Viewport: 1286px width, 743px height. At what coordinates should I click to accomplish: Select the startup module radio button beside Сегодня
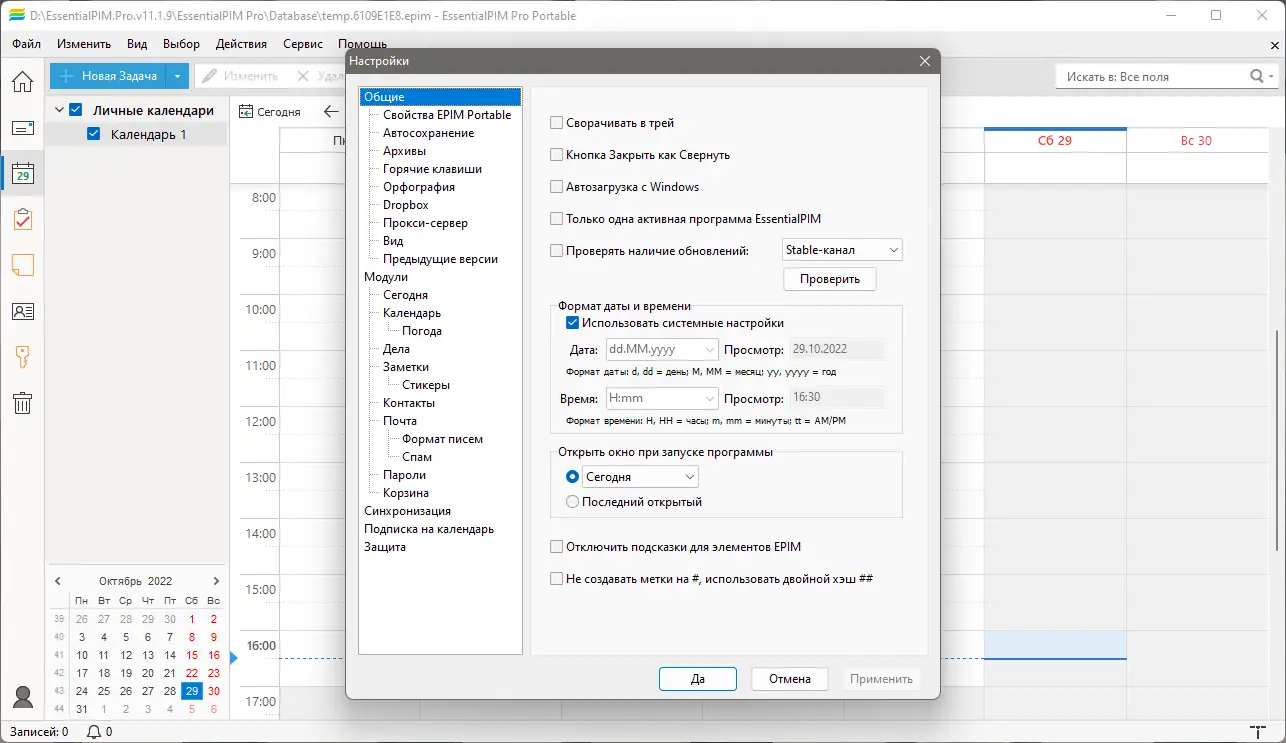click(573, 477)
